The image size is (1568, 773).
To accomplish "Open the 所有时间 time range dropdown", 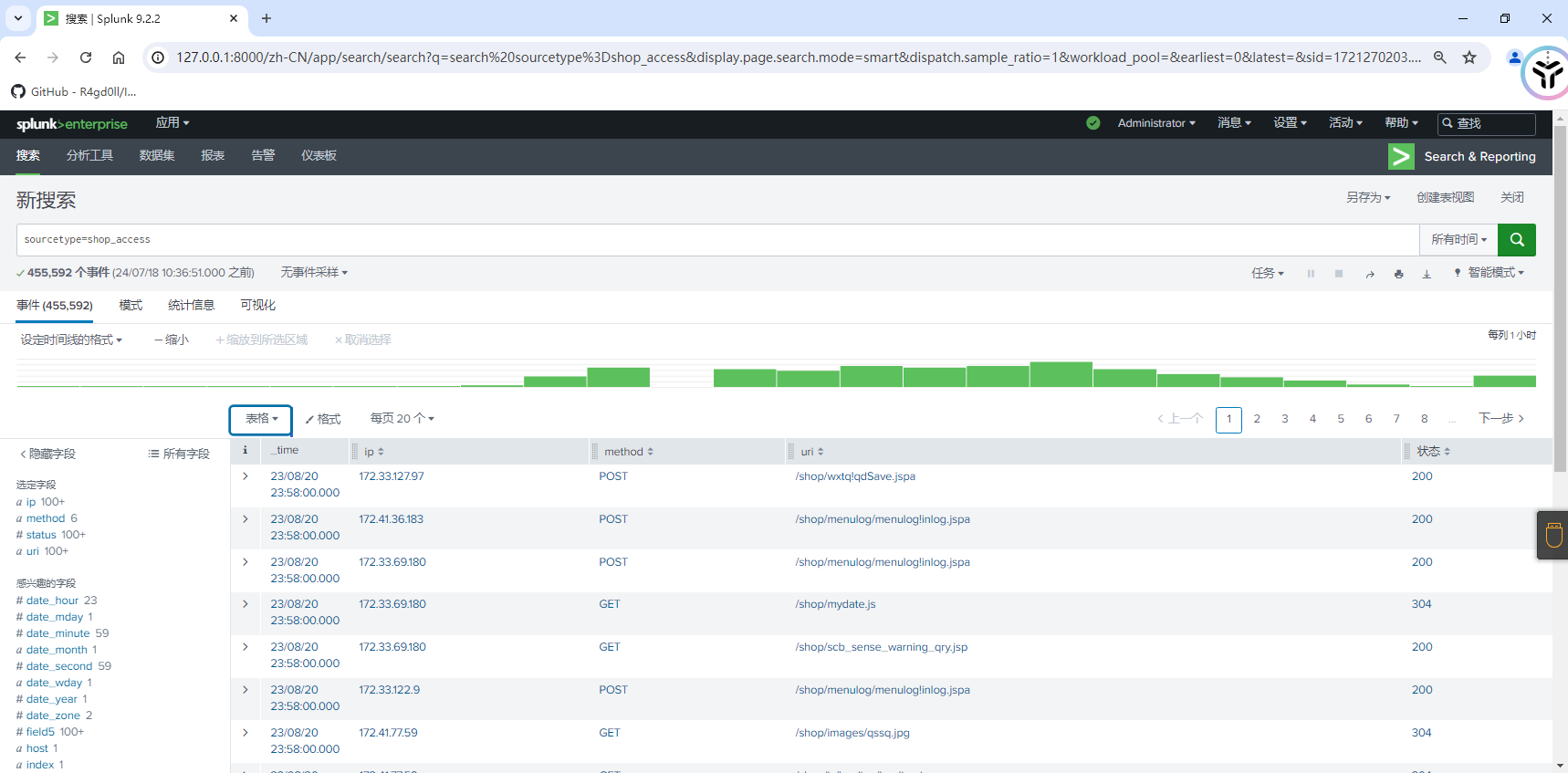I will pyautogui.click(x=1458, y=240).
